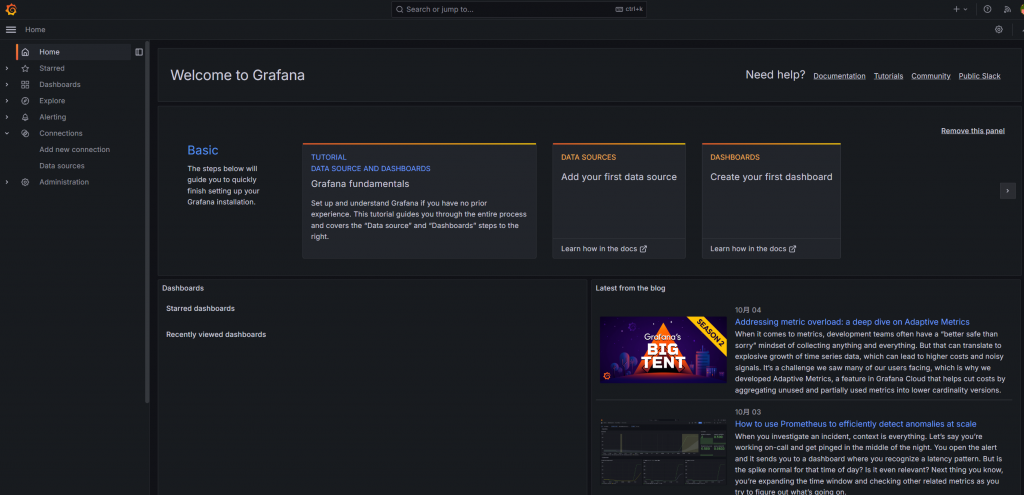Image resolution: width=1024 pixels, height=495 pixels.
Task: Click Create your first dashboard card
Action: 771,201
